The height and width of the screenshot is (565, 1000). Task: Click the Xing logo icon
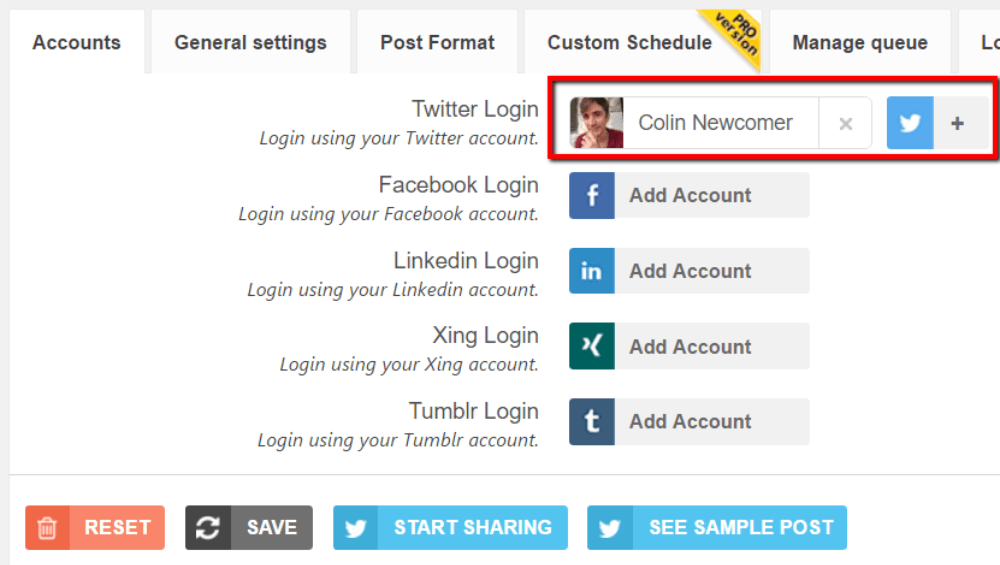[x=592, y=346]
